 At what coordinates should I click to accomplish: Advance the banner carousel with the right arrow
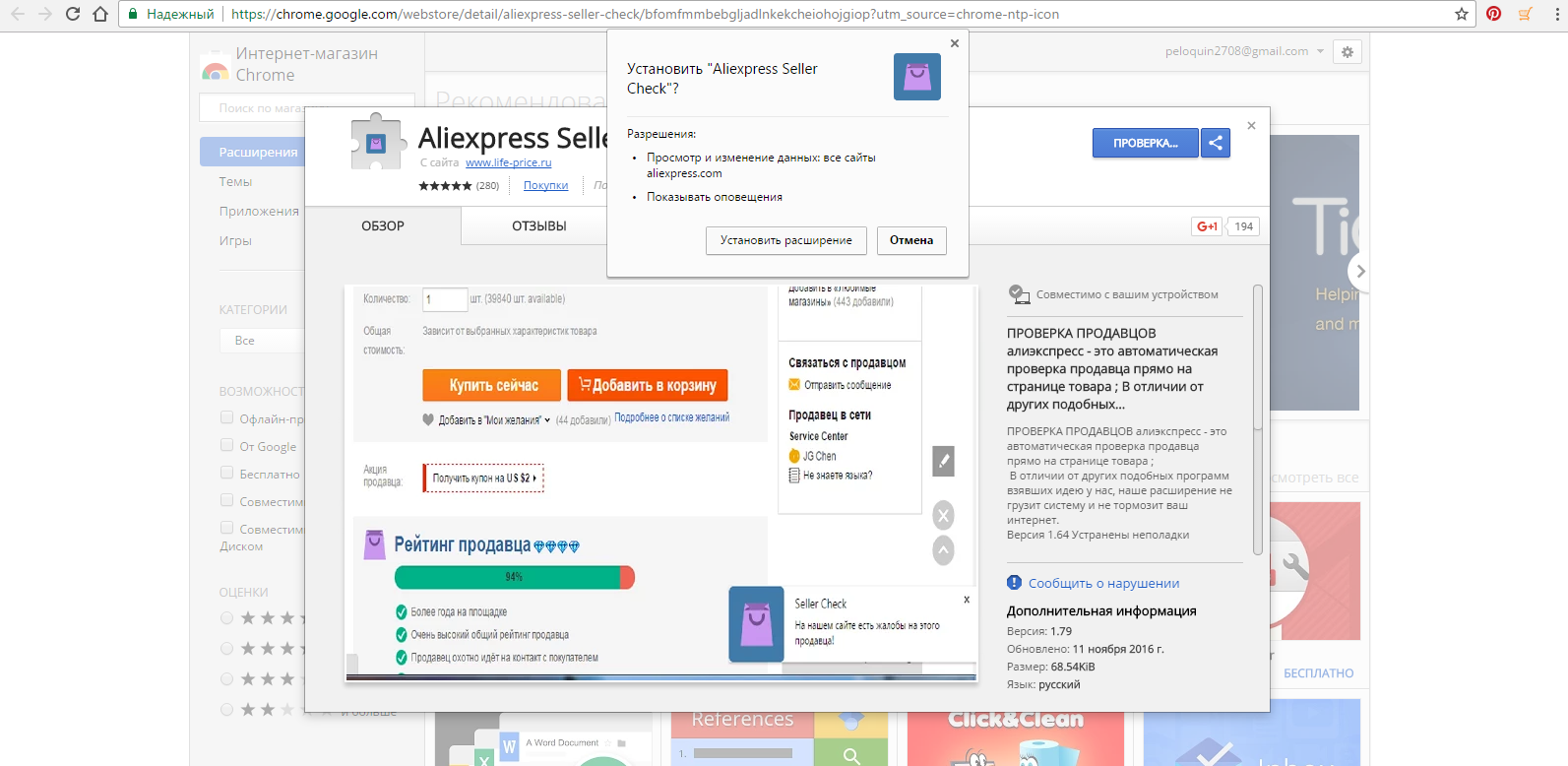coord(1359,271)
